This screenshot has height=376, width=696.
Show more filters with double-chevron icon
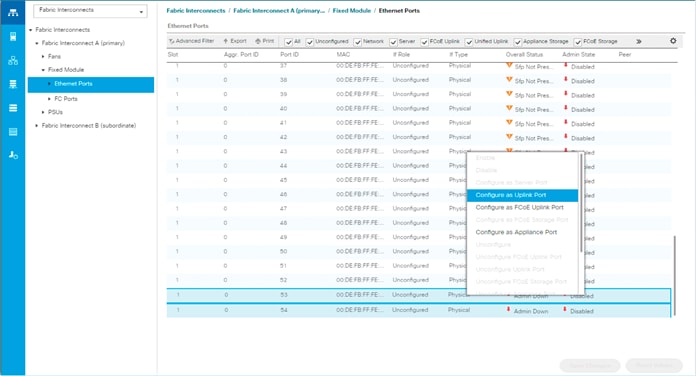[x=639, y=41]
